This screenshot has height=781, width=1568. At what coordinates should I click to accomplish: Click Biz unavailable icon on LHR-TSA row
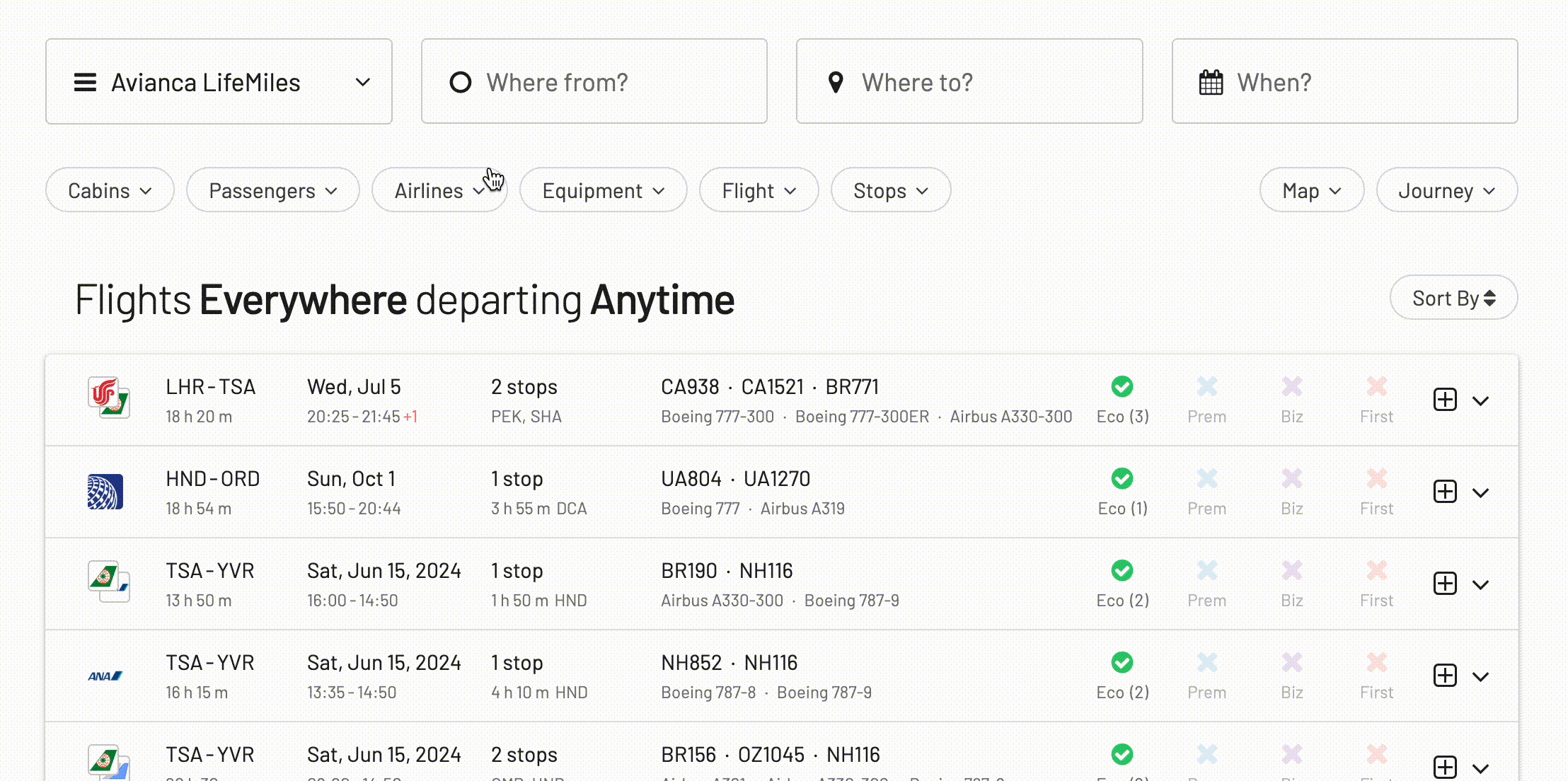(1292, 386)
